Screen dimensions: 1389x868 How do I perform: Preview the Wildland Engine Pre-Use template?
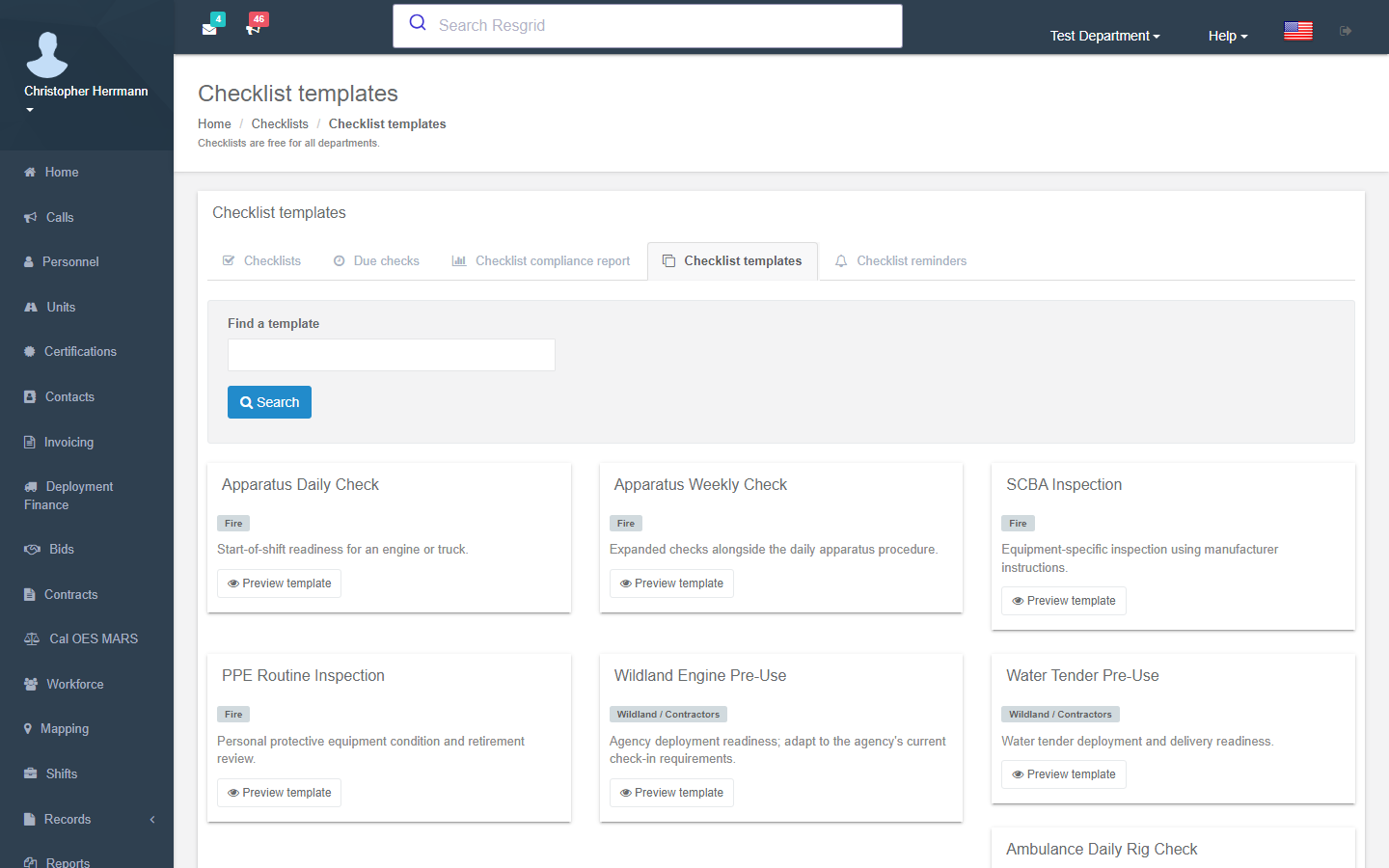(671, 793)
